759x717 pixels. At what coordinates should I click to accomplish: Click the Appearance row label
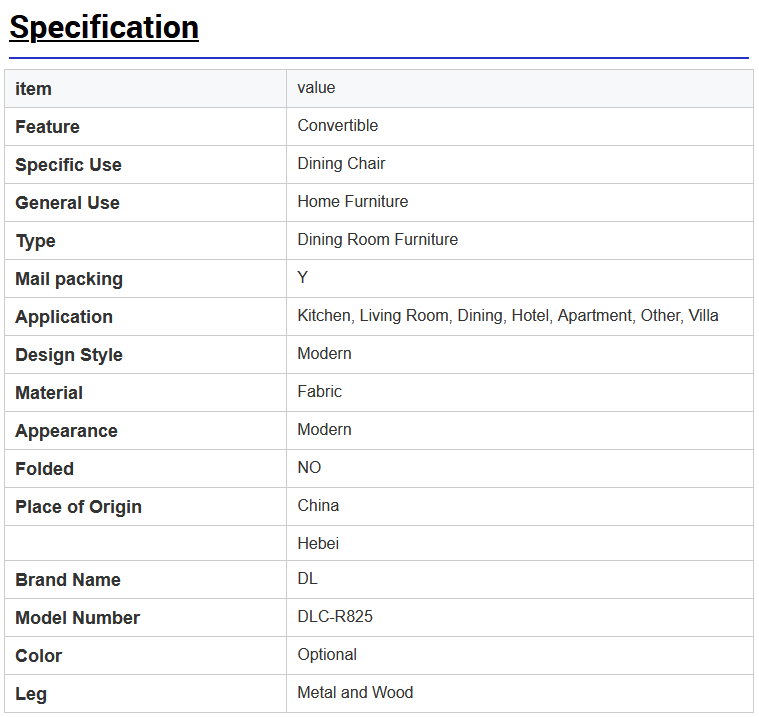click(66, 431)
